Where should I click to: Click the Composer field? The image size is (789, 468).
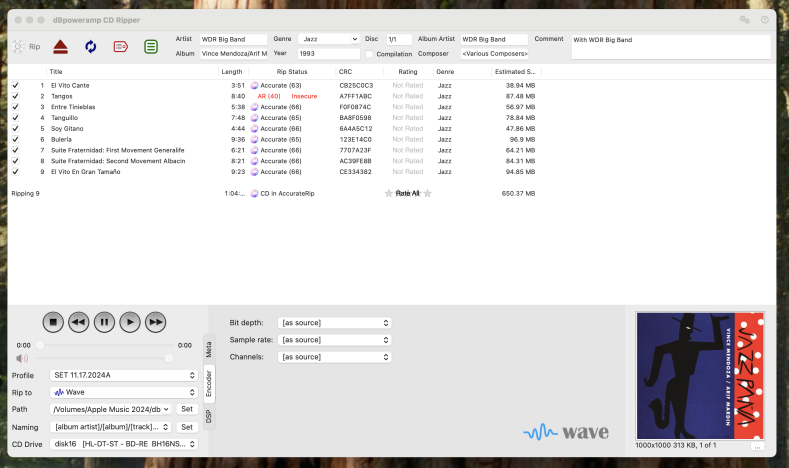pyautogui.click(x=494, y=54)
